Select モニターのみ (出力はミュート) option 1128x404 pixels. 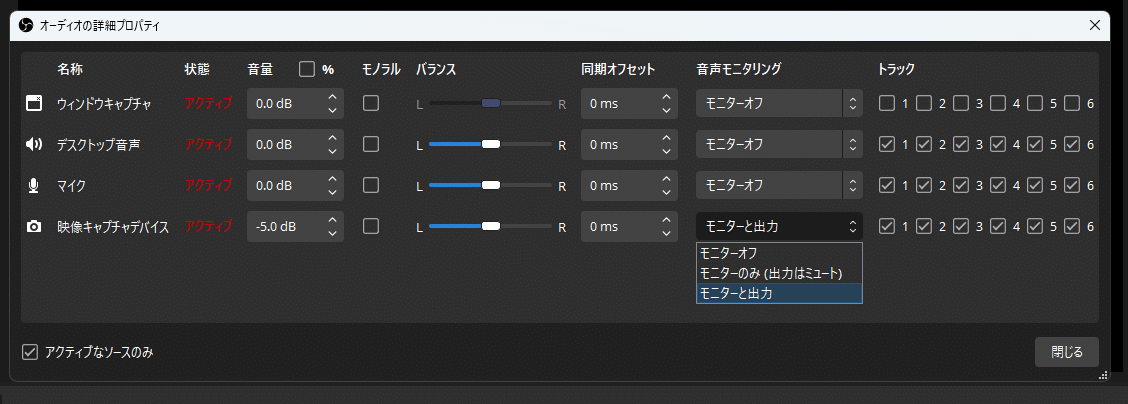[779, 273]
